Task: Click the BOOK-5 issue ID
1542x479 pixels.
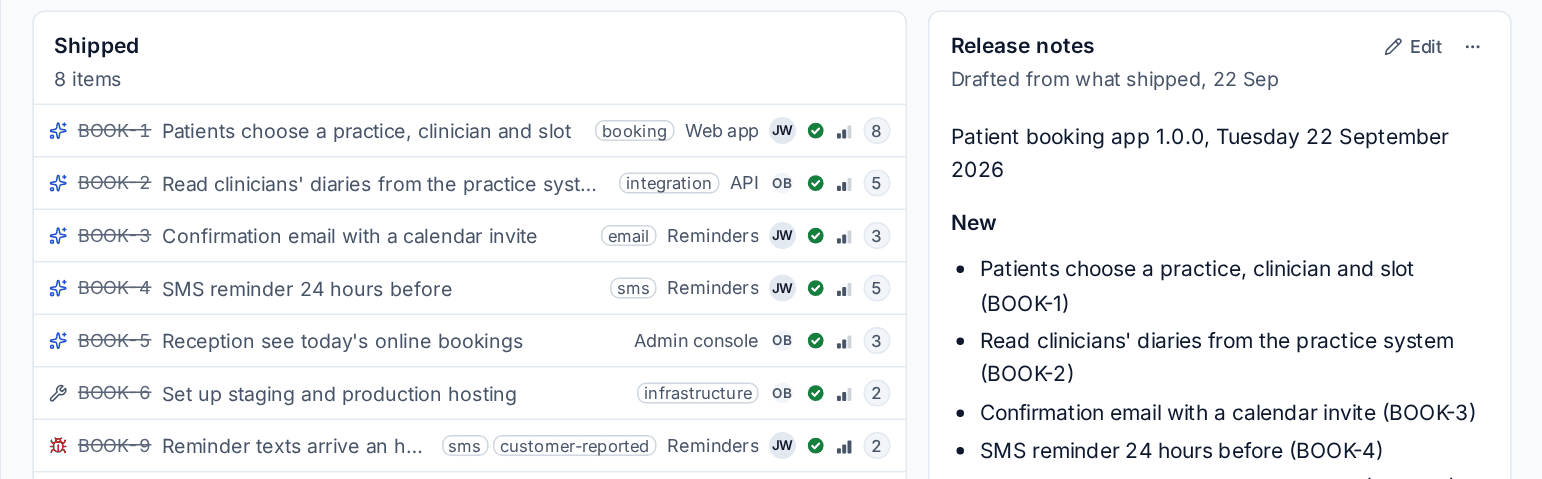Action: coord(114,341)
